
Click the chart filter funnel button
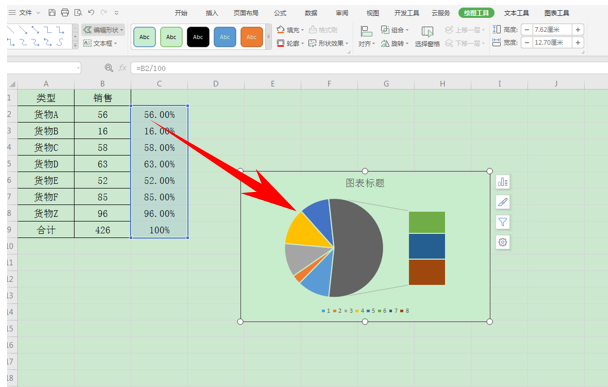[x=503, y=222]
